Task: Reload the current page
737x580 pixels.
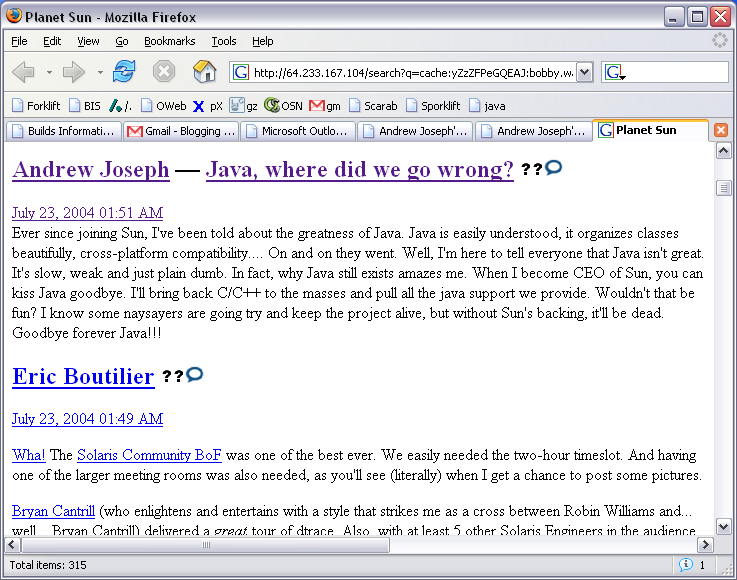Action: point(124,72)
